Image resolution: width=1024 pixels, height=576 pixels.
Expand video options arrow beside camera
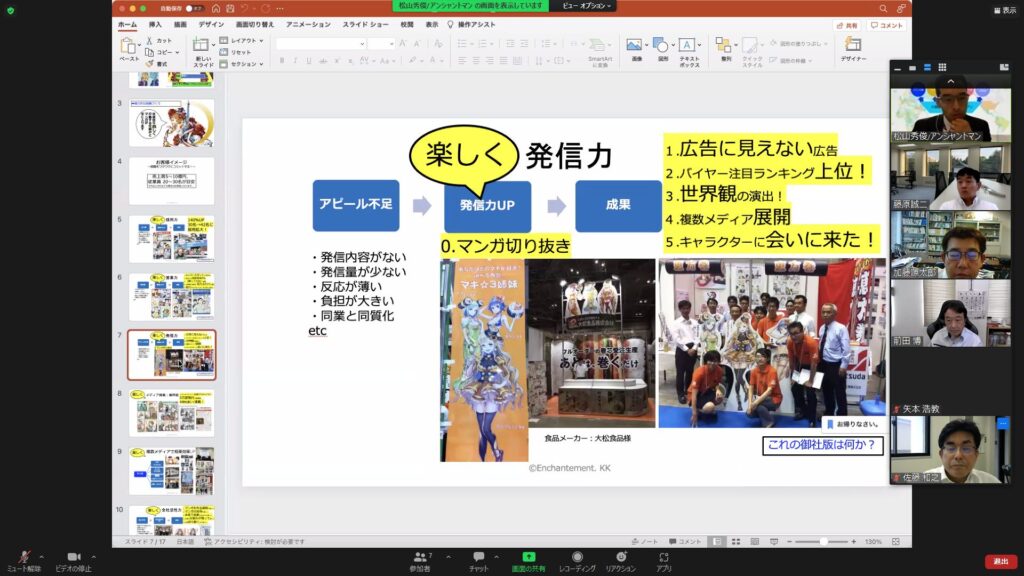click(x=93, y=557)
